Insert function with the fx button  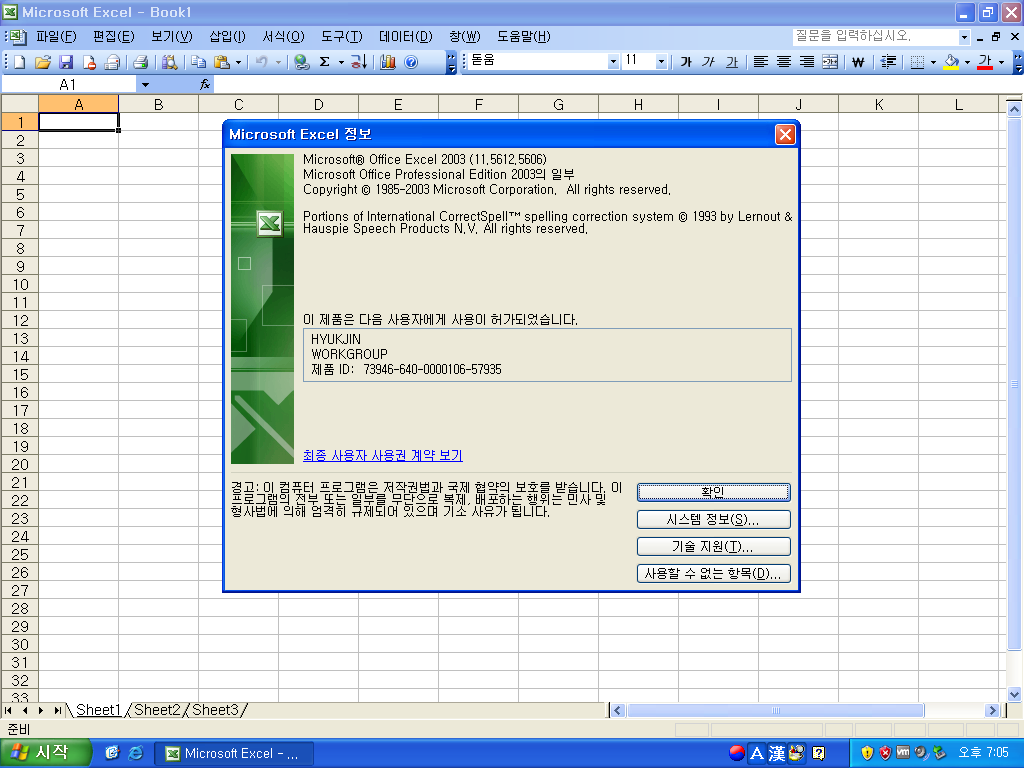tap(205, 84)
